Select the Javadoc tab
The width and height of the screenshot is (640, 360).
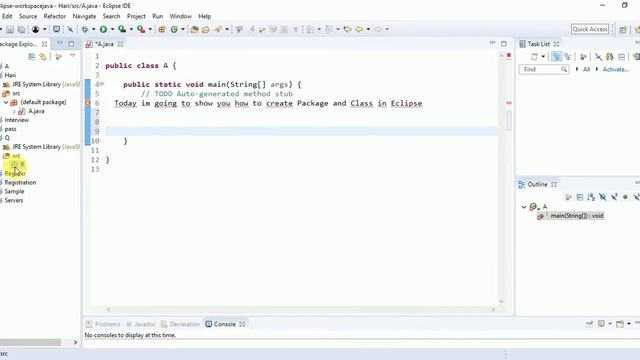coord(141,324)
